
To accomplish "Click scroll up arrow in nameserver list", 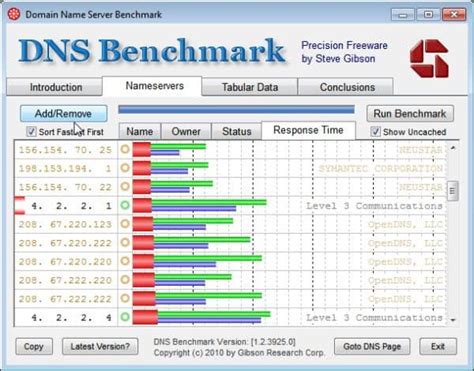I will click(x=453, y=148).
